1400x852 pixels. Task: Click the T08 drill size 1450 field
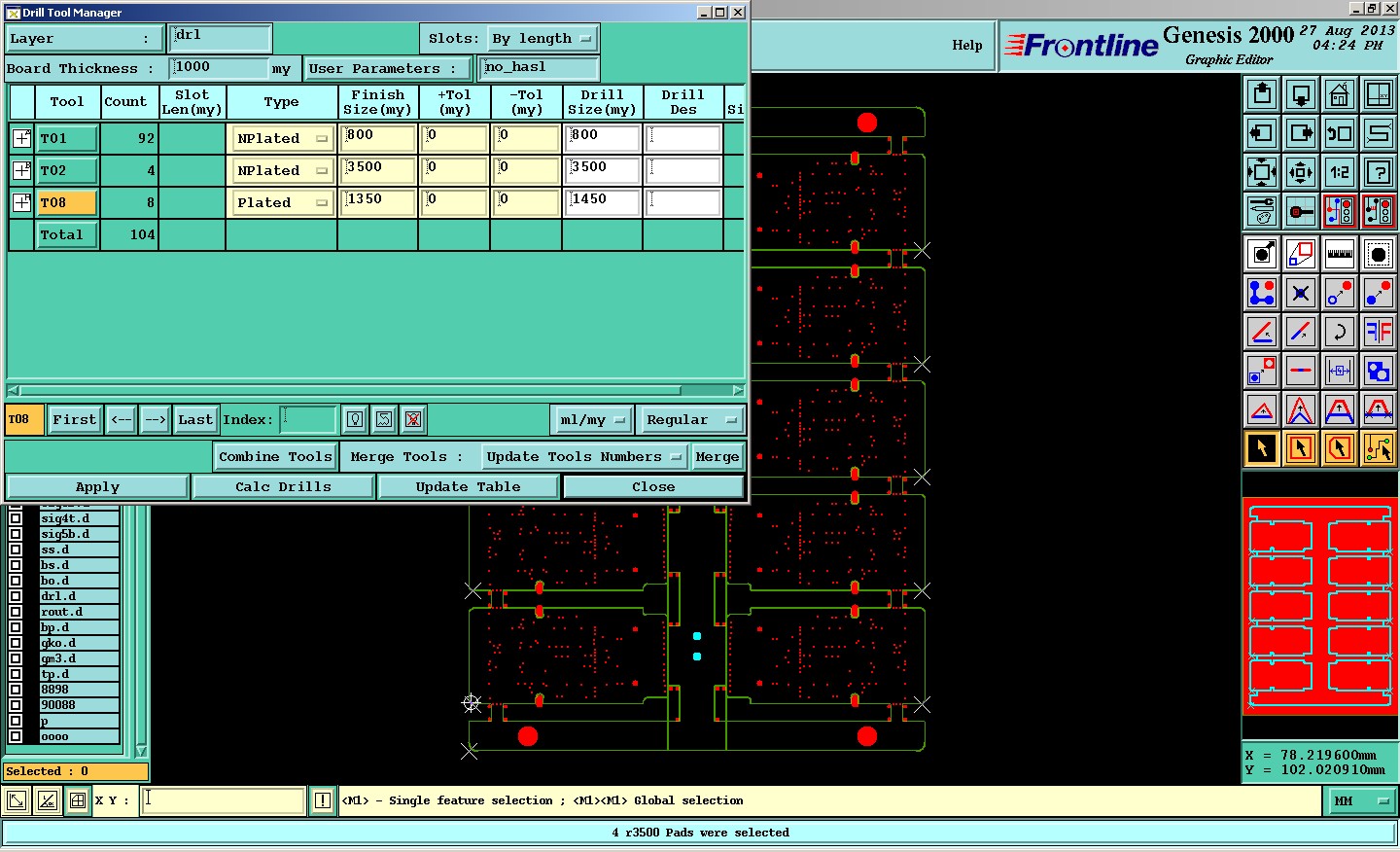[603, 202]
